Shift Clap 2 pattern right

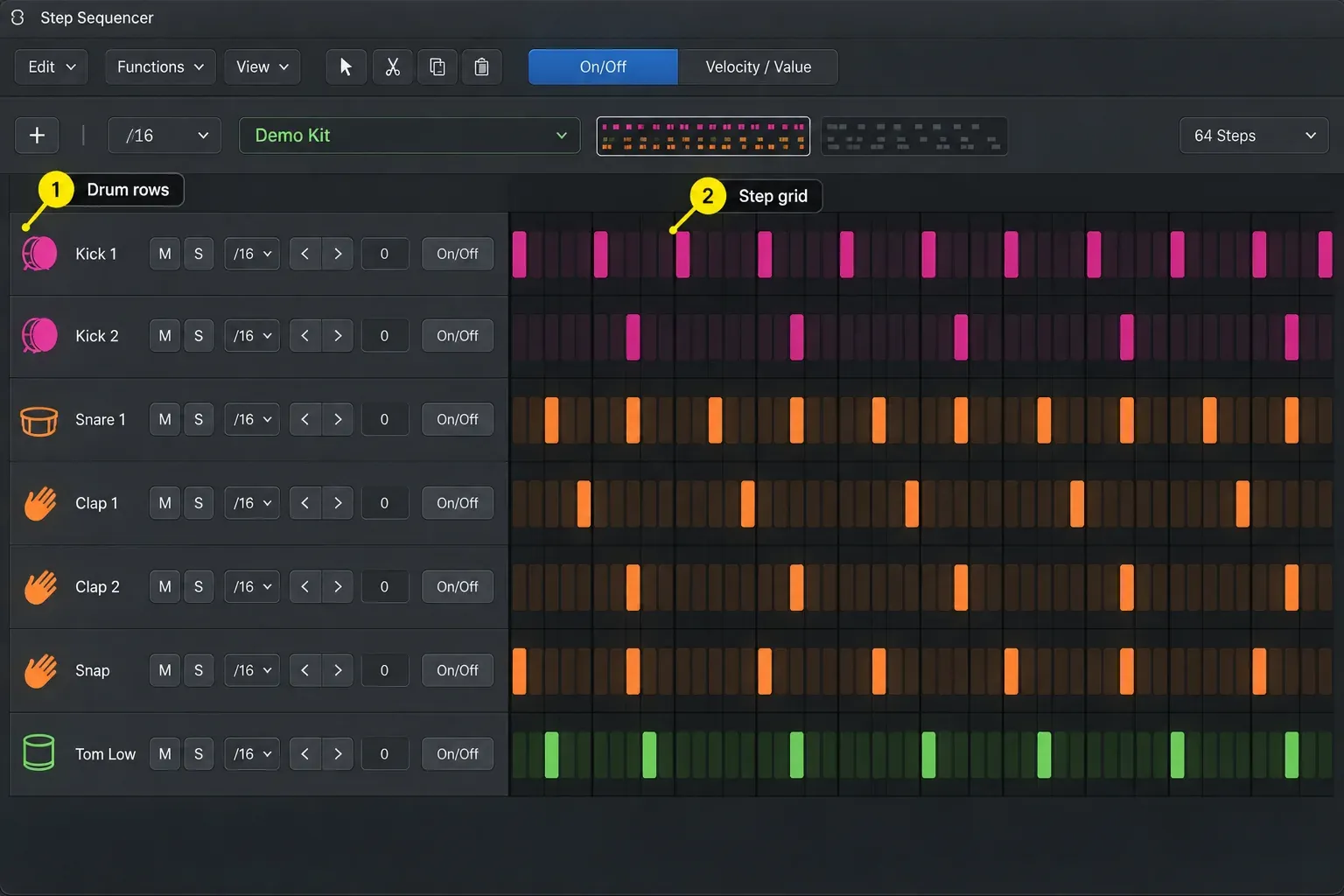pyautogui.click(x=338, y=586)
